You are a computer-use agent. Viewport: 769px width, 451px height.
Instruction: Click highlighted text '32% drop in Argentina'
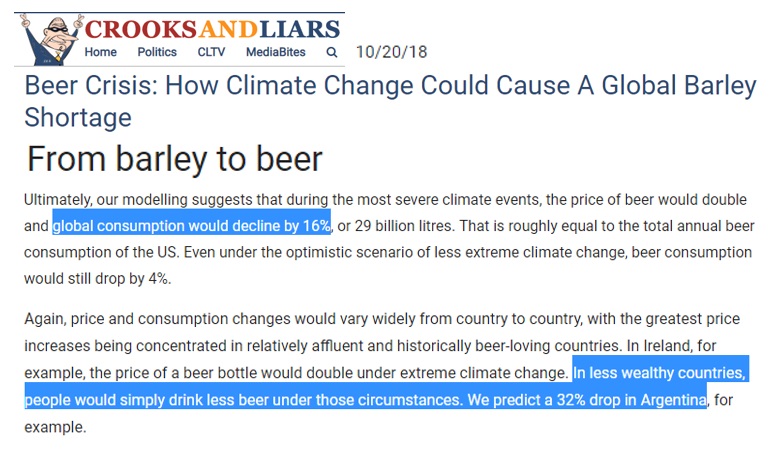point(632,400)
